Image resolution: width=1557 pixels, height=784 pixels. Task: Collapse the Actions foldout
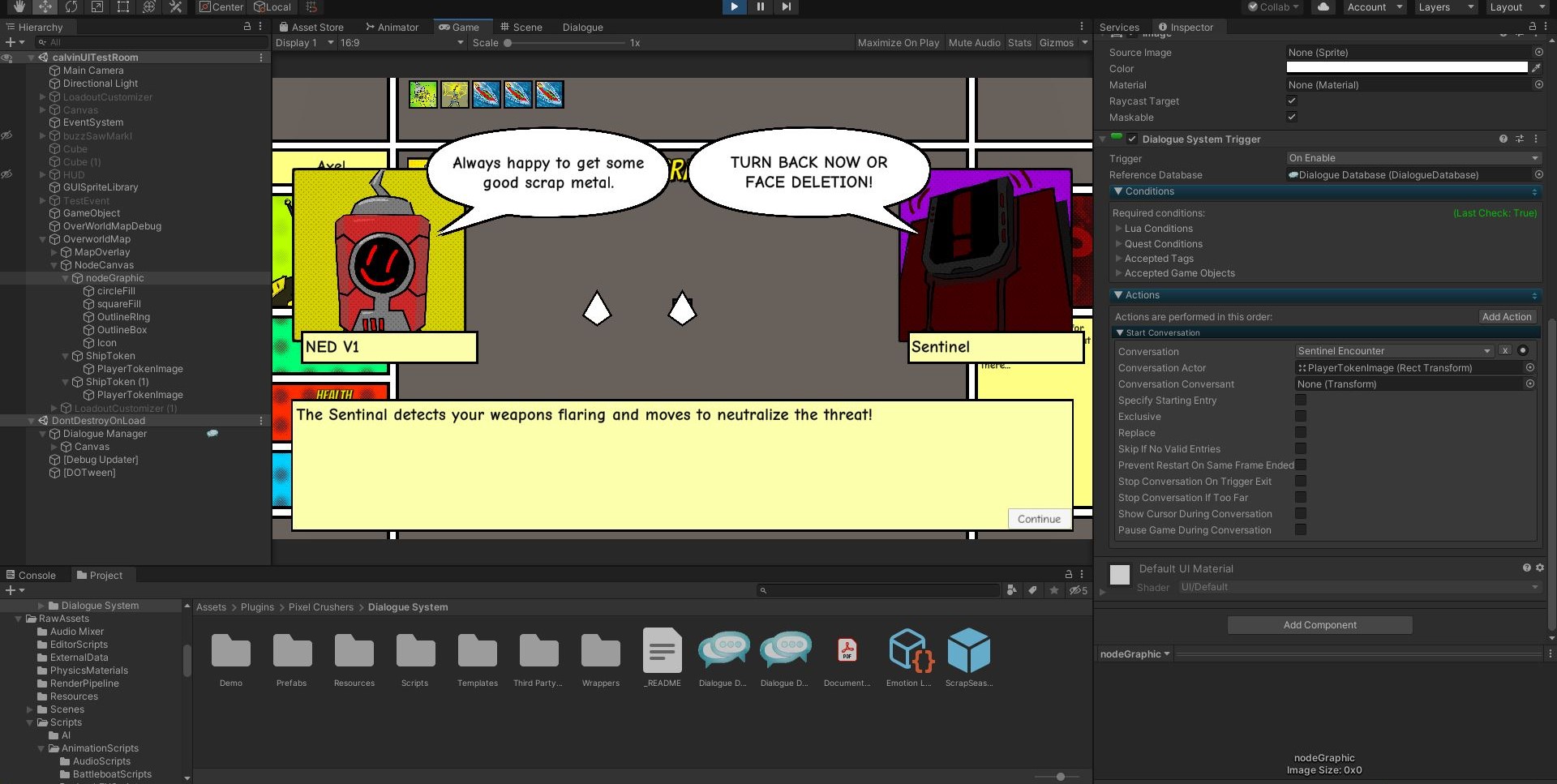1118,295
